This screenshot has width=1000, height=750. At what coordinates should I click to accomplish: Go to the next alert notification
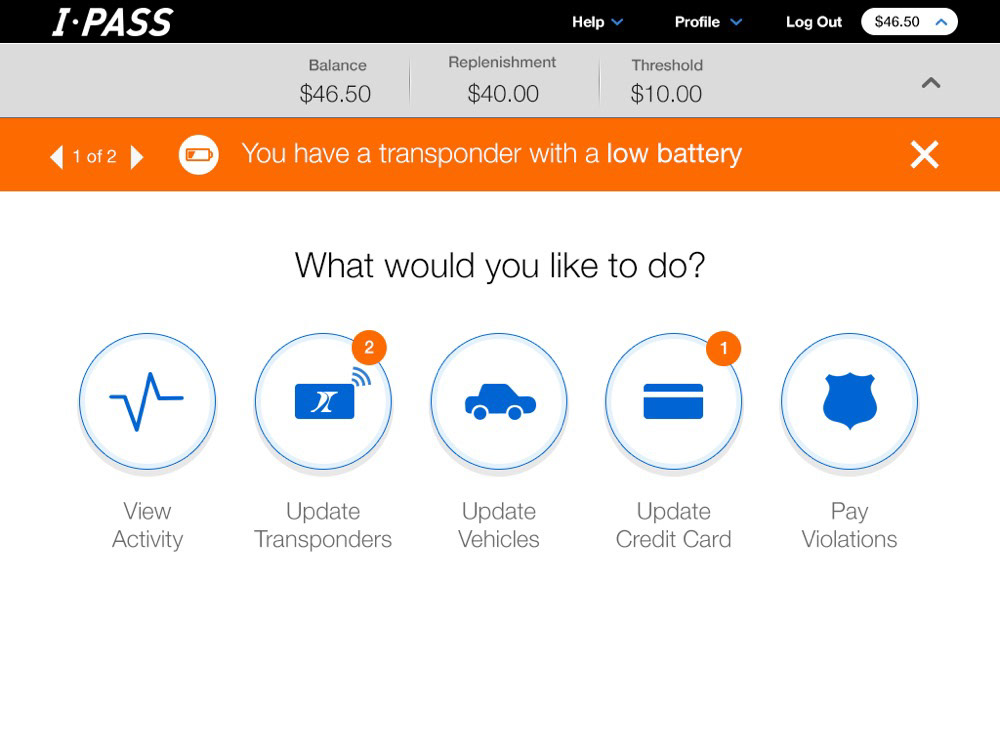click(137, 156)
